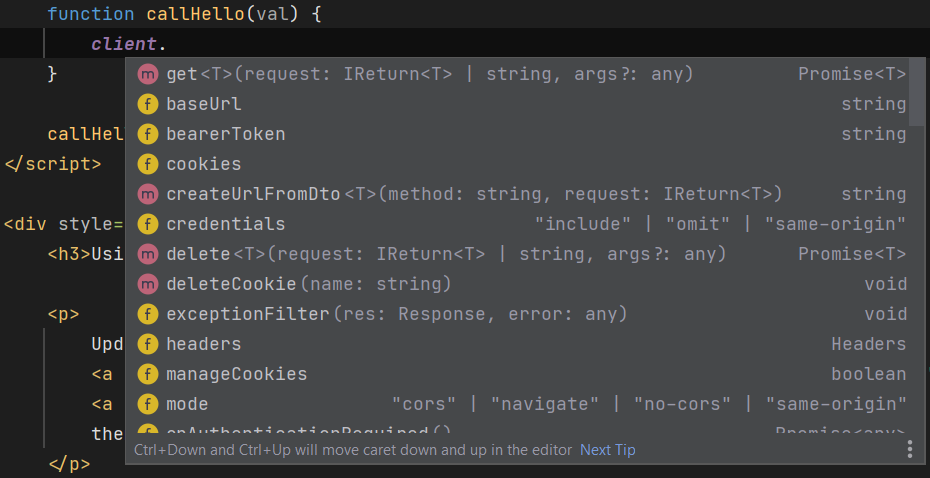The height and width of the screenshot is (478, 930).
Task: Click the field icon next to baseUrl
Action: [x=148, y=104]
